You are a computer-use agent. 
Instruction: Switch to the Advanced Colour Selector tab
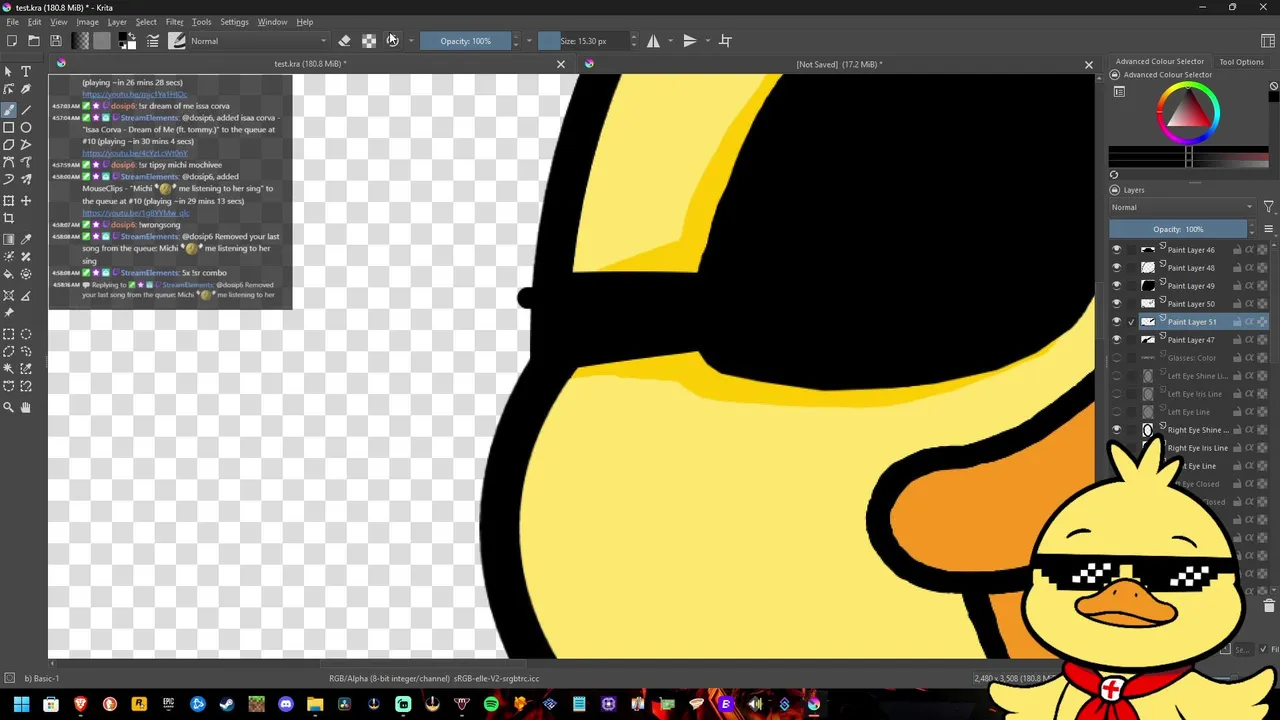pyautogui.click(x=1160, y=62)
